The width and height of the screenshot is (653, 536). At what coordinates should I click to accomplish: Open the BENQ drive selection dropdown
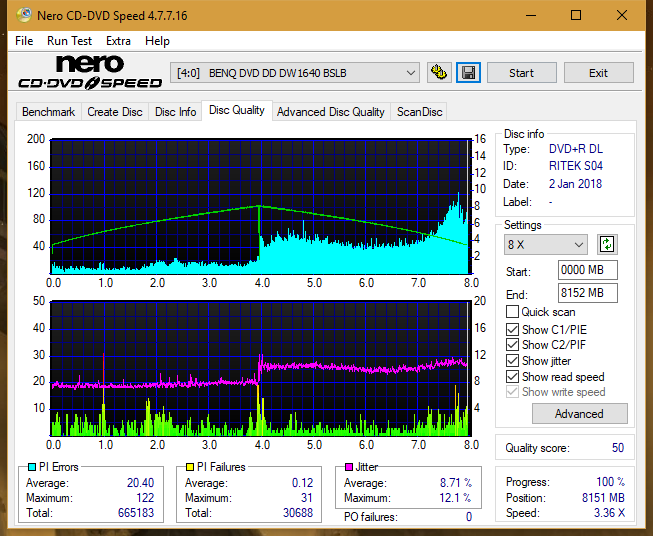[x=294, y=73]
